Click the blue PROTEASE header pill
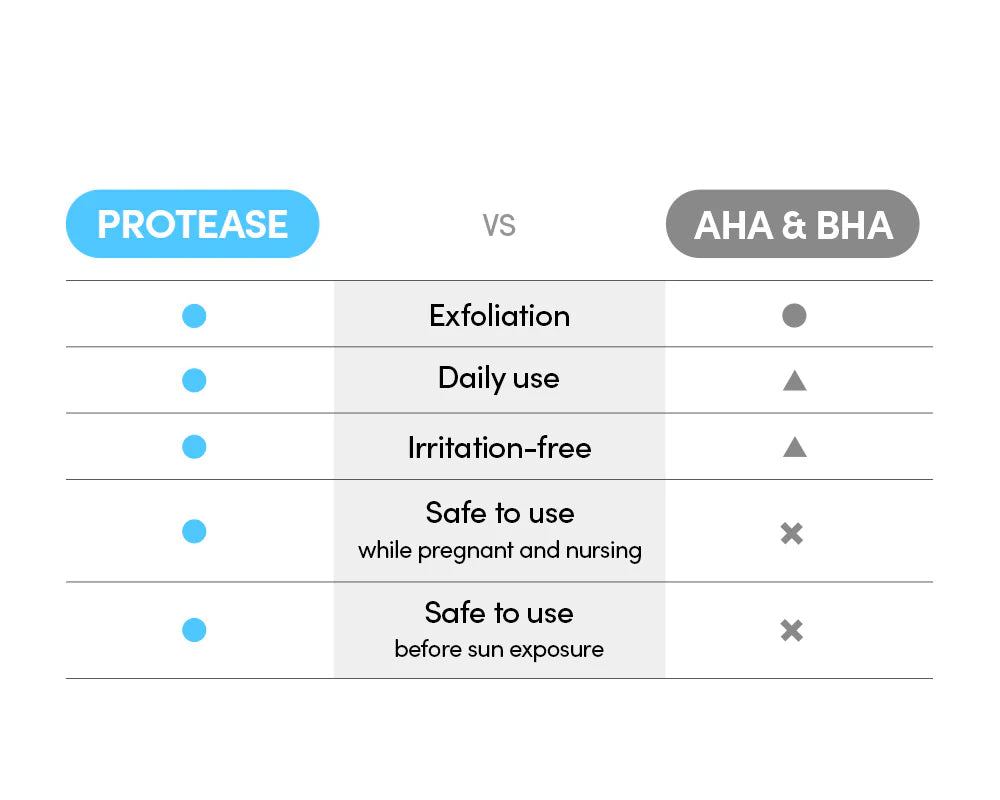 point(192,224)
